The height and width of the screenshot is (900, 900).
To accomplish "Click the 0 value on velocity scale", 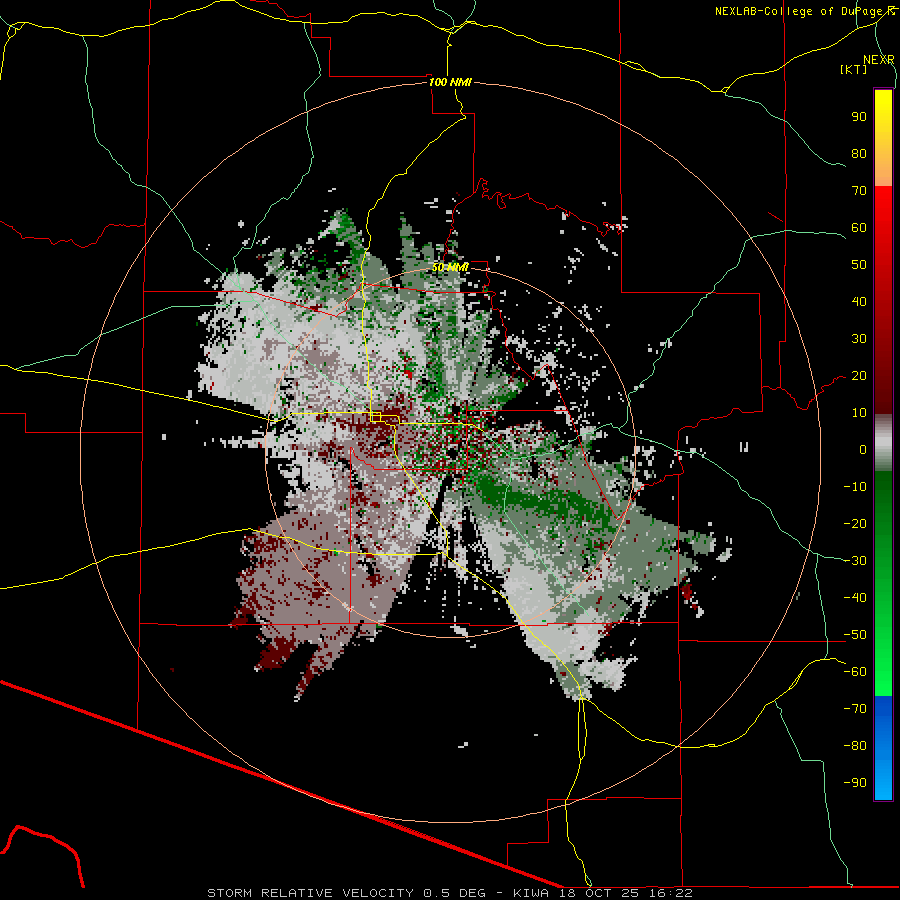I will coord(863,450).
